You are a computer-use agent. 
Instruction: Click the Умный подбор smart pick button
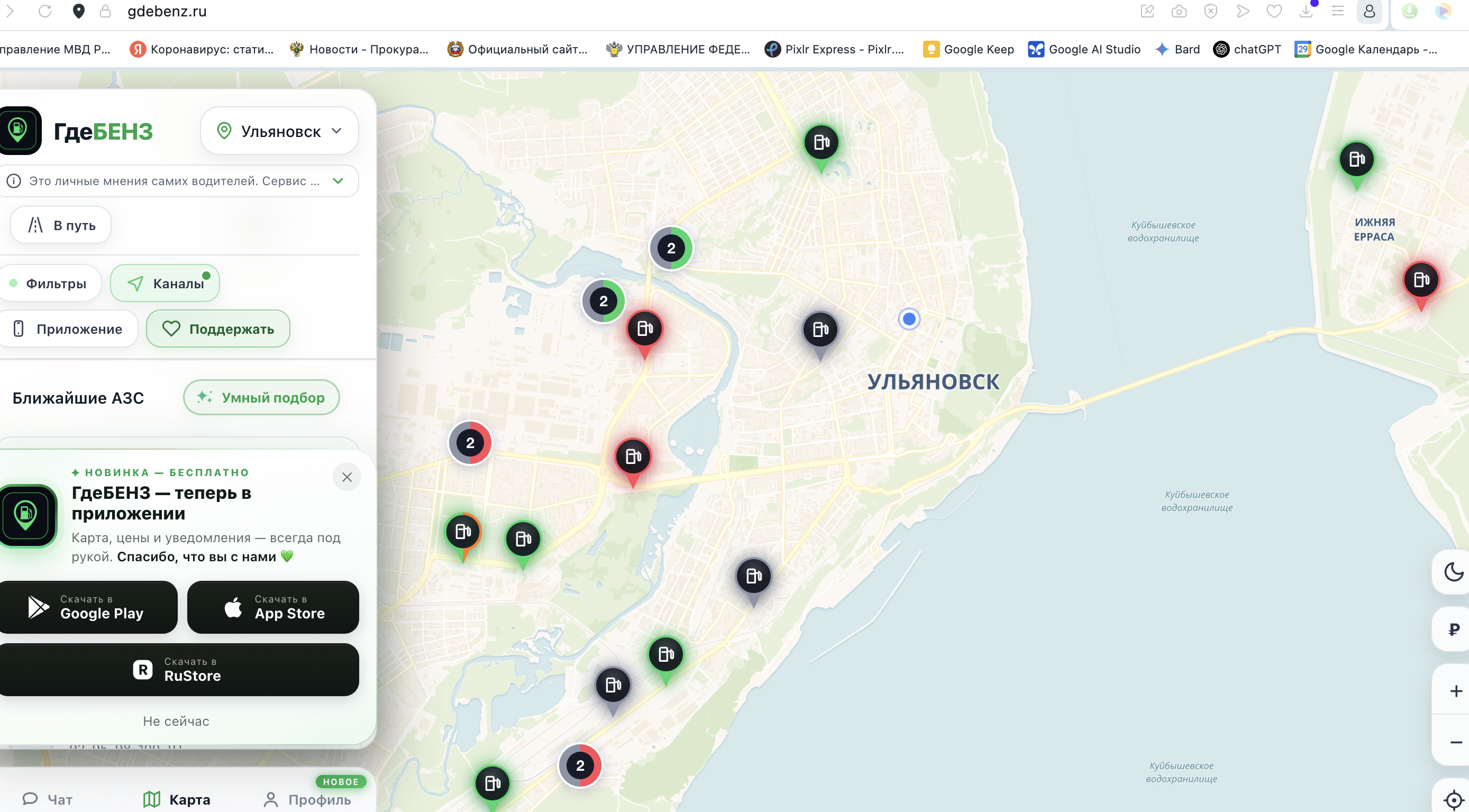click(261, 397)
